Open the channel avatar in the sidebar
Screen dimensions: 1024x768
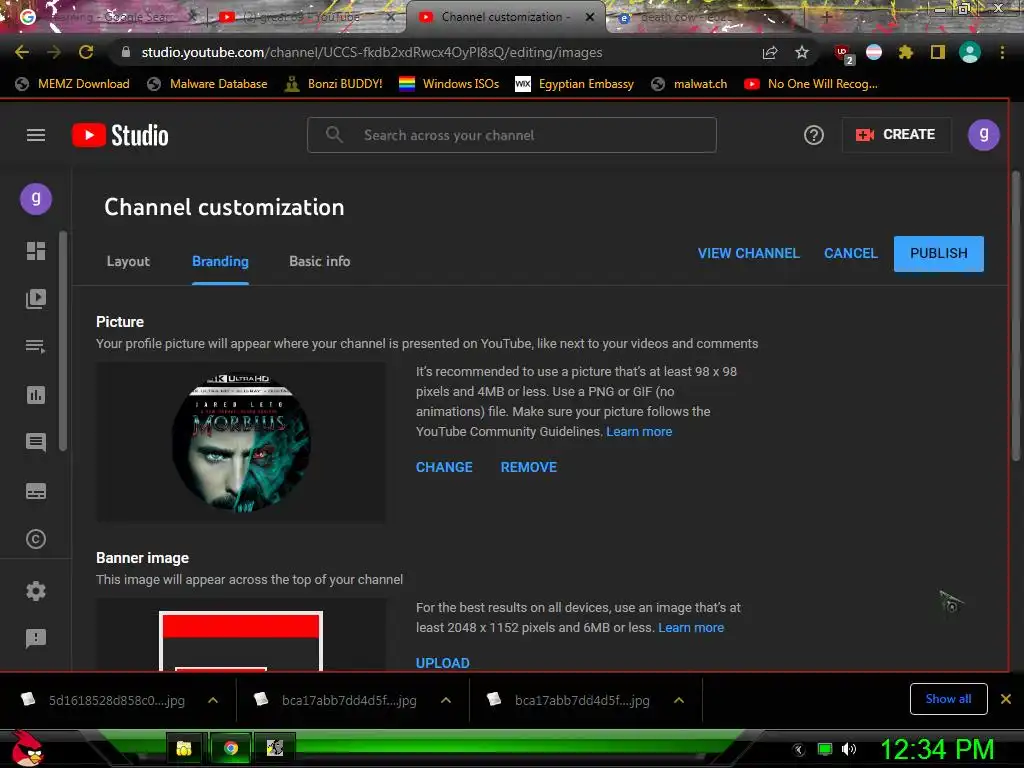pyautogui.click(x=36, y=199)
